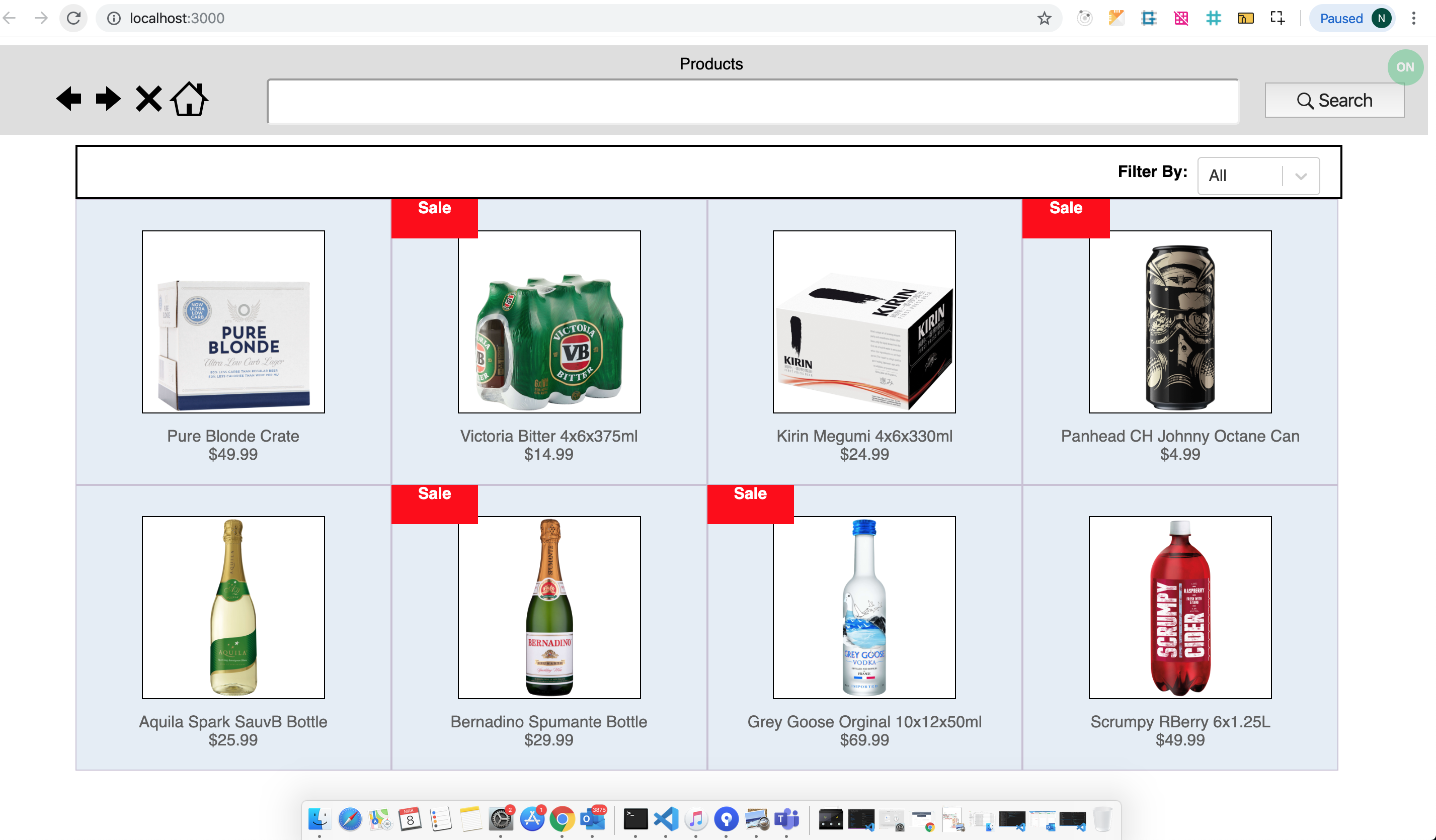The height and width of the screenshot is (840, 1436).
Task: Click the Scrumpy RBerry product image
Action: click(x=1179, y=608)
